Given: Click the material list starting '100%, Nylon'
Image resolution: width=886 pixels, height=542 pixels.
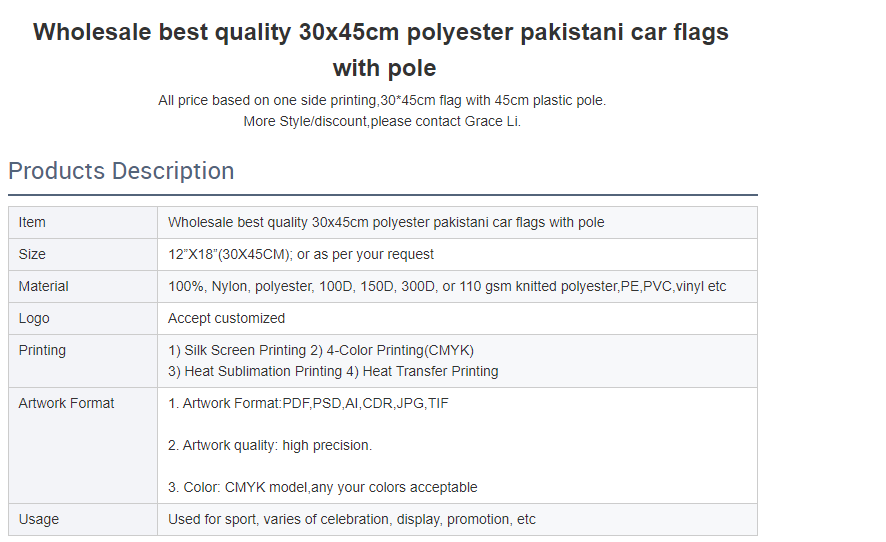Looking at the screenshot, I should click(447, 287).
